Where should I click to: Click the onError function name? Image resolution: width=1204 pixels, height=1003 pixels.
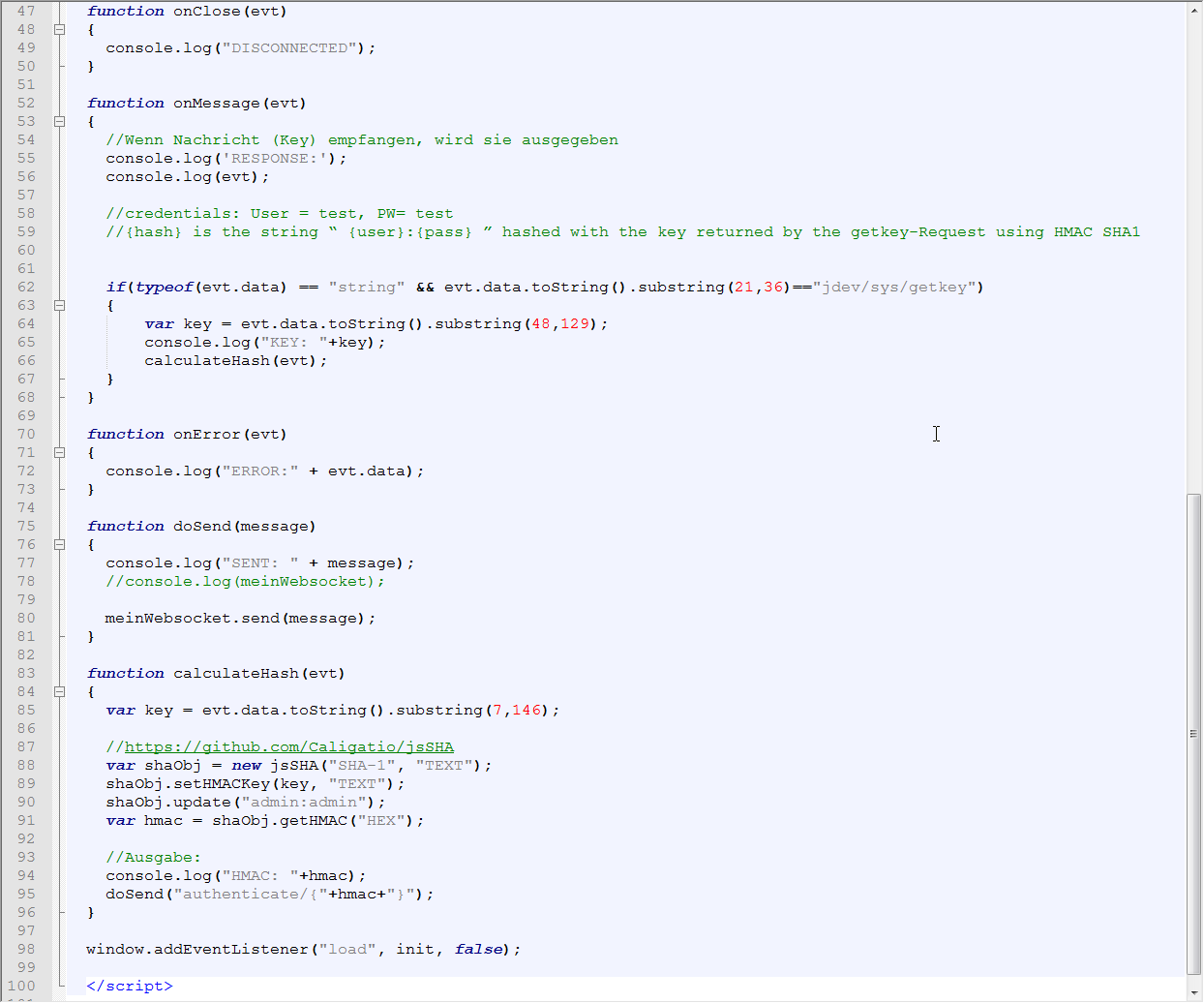207,434
